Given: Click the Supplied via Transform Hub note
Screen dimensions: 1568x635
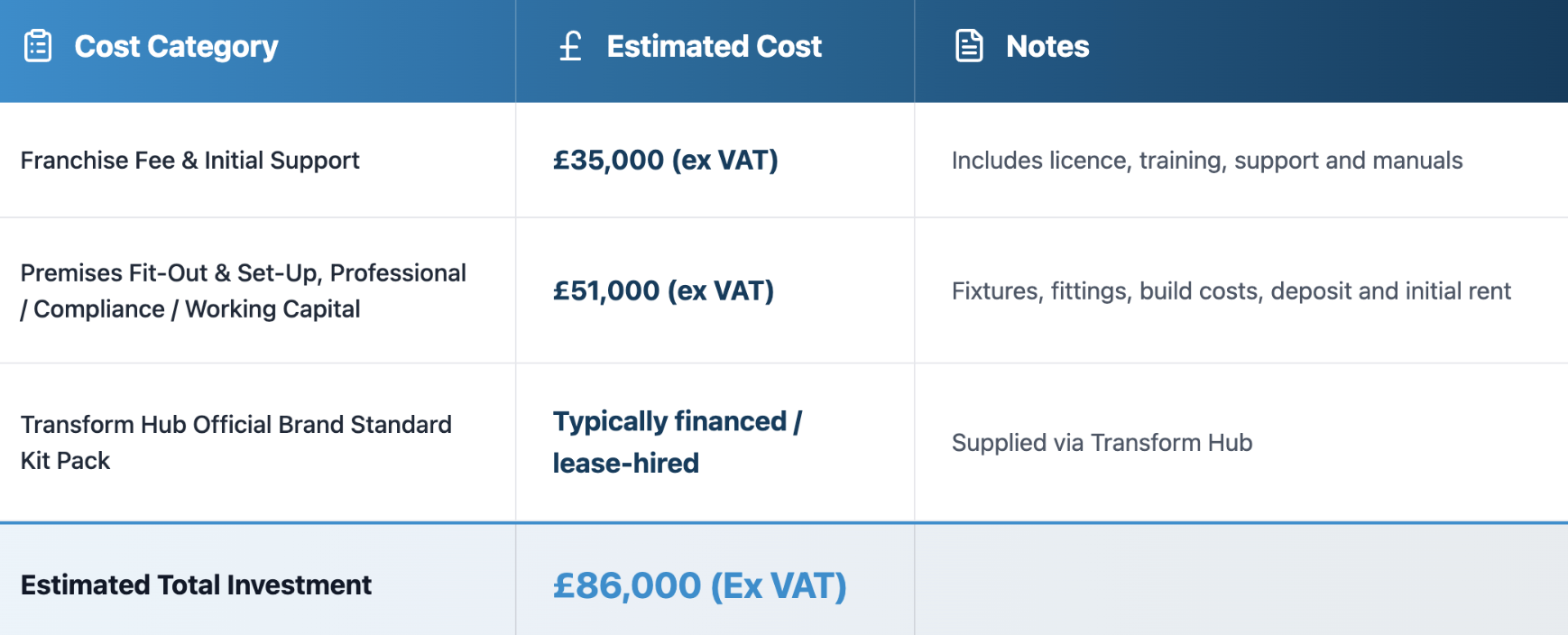Looking at the screenshot, I should coord(1102,443).
